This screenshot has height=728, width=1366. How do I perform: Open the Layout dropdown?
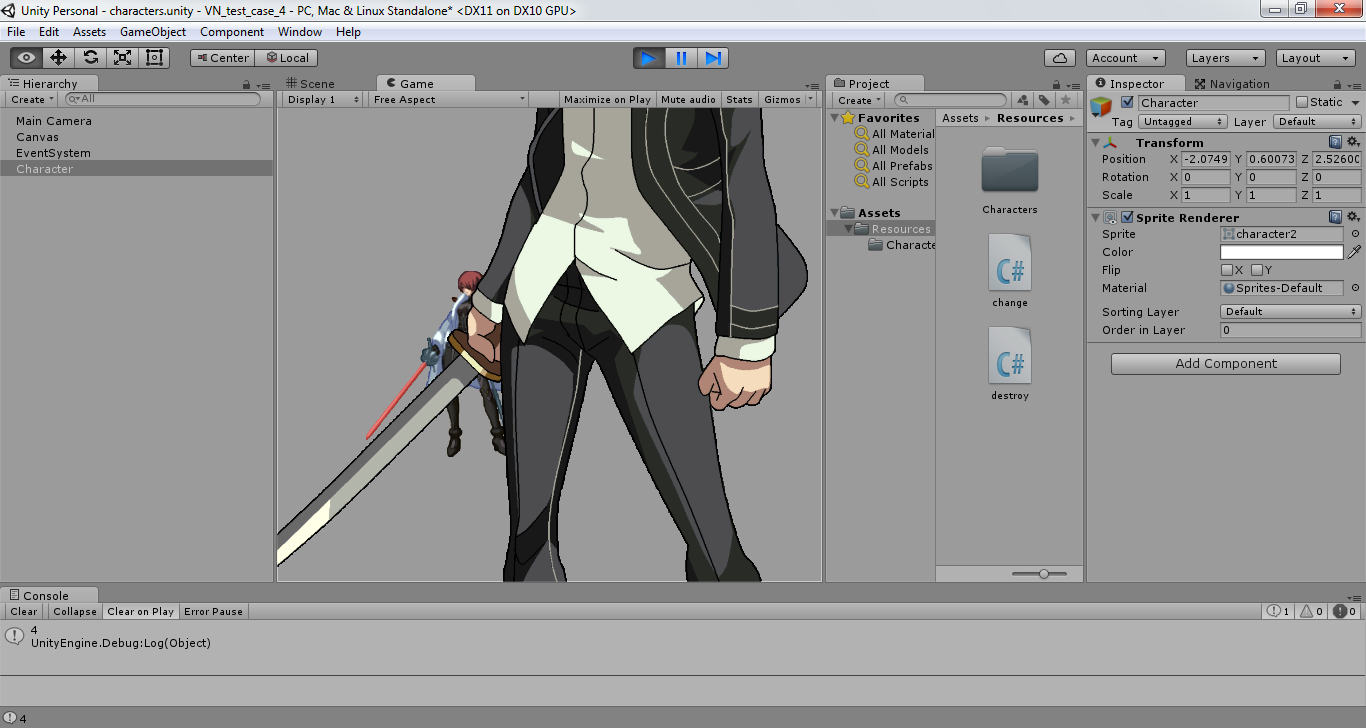pos(1315,58)
